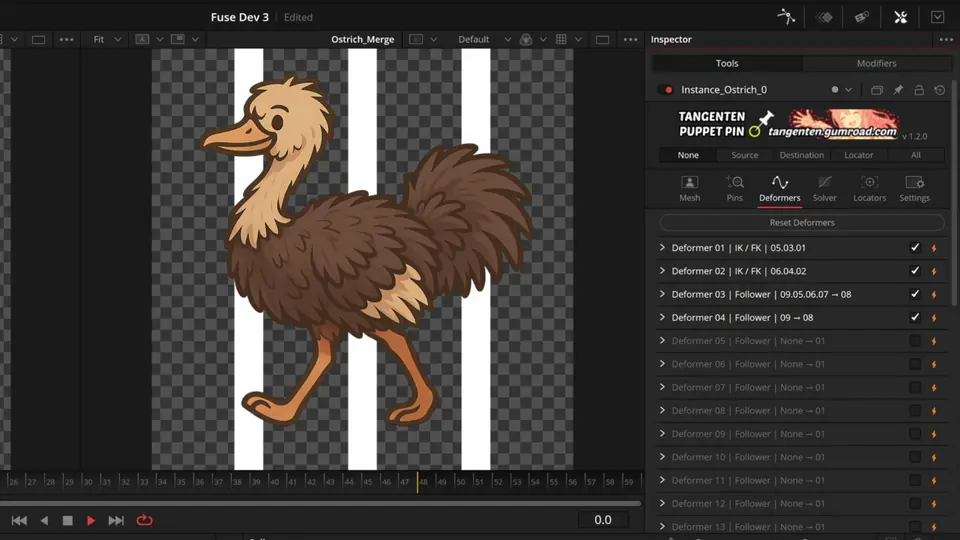960x540 pixels.
Task: Enable Deformer 09 checkbox
Action: click(x=915, y=433)
